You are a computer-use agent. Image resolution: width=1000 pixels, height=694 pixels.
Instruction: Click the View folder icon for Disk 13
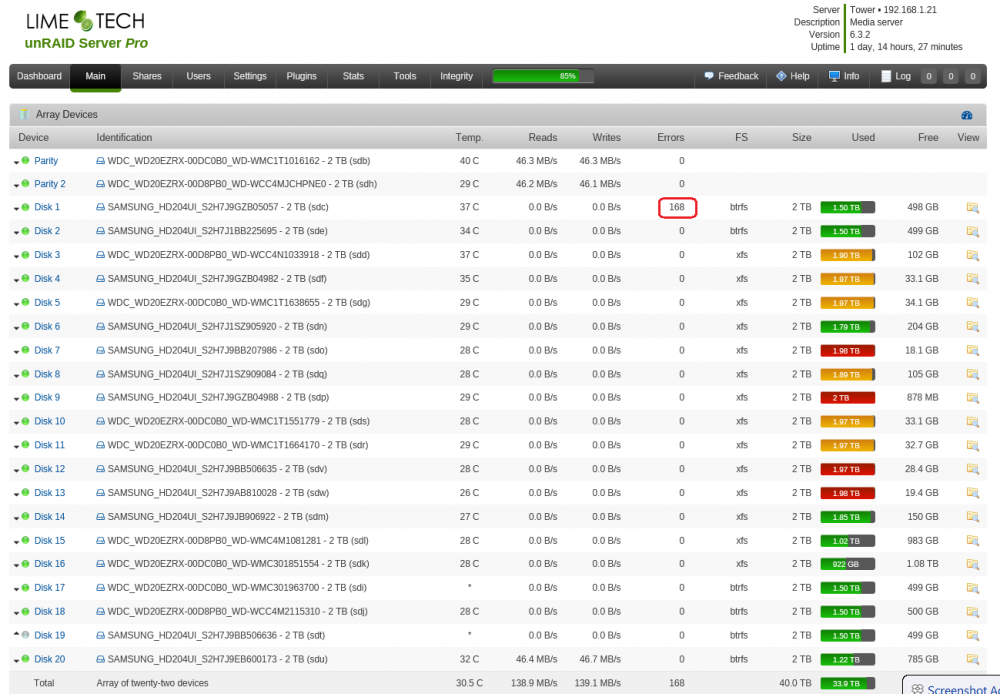click(x=973, y=492)
